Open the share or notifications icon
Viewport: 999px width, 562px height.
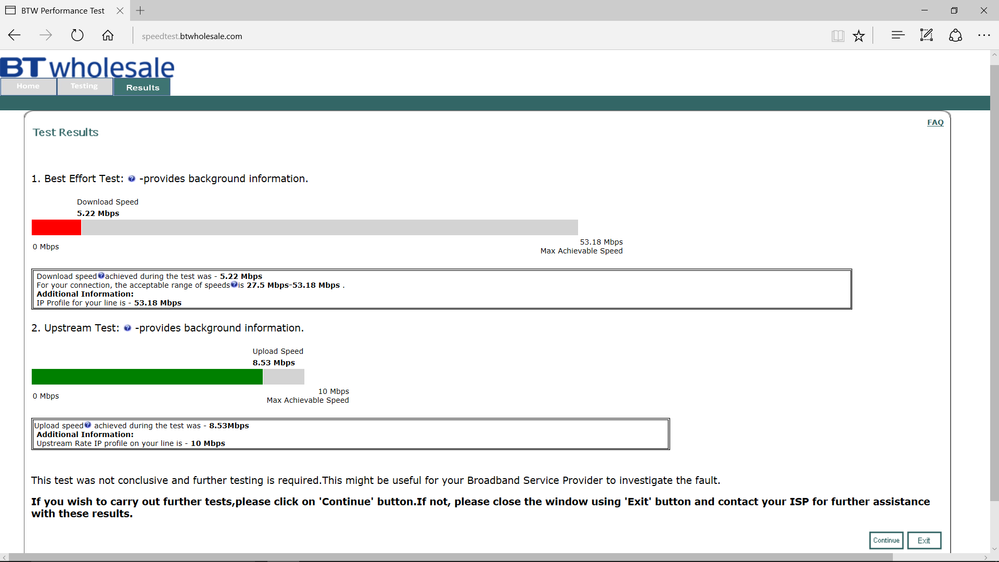pos(955,36)
